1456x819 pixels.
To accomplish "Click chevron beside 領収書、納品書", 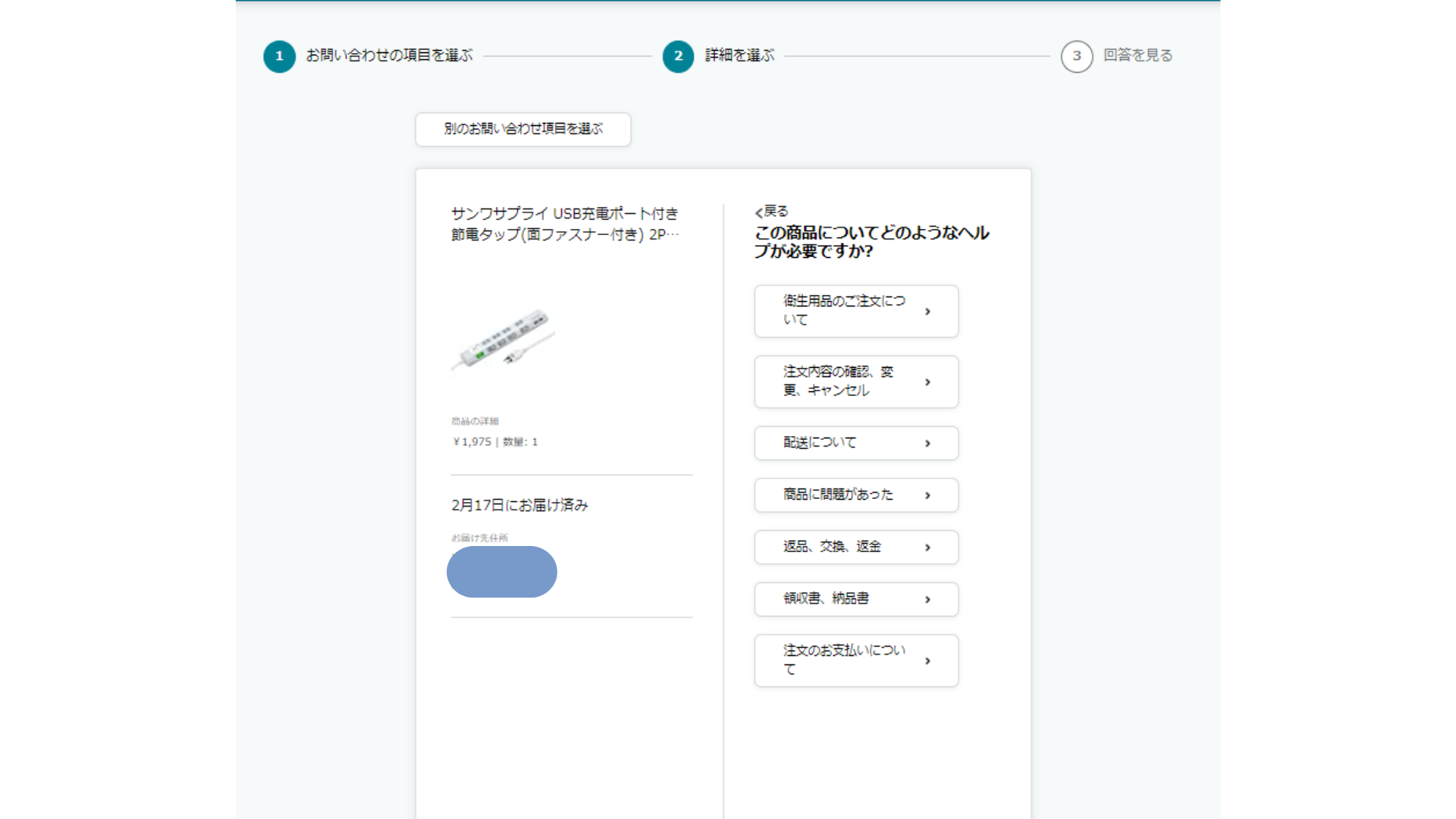I will (x=927, y=600).
